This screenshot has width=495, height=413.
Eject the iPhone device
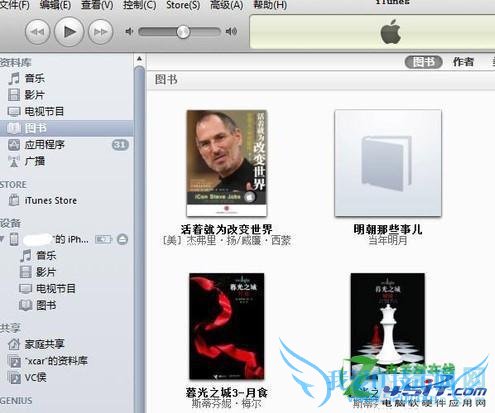(x=122, y=239)
